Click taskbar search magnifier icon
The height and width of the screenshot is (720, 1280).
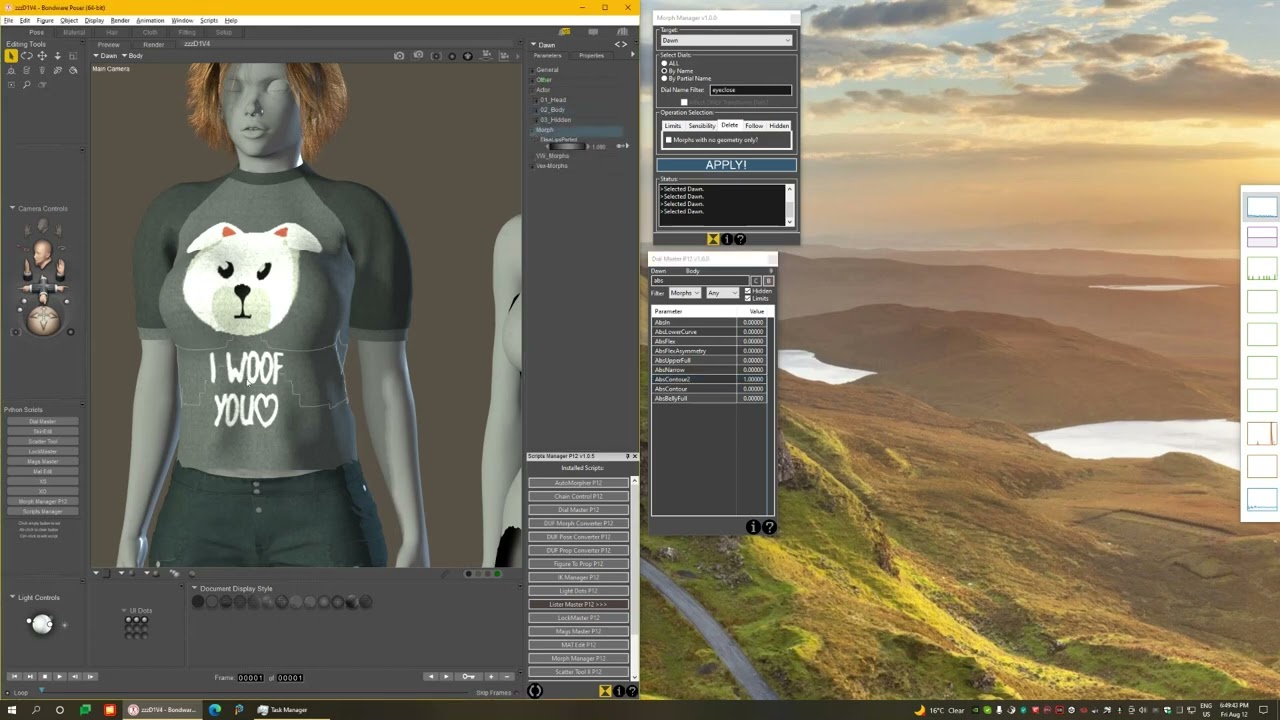pos(36,710)
